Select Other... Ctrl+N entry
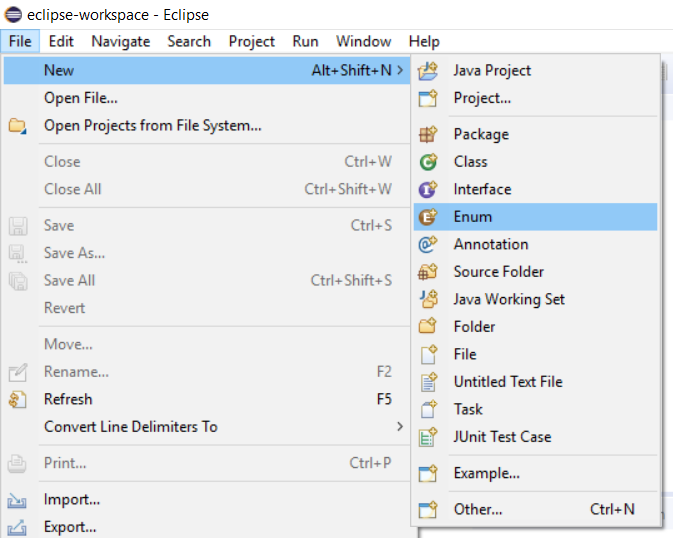The image size is (673, 538). 536,509
